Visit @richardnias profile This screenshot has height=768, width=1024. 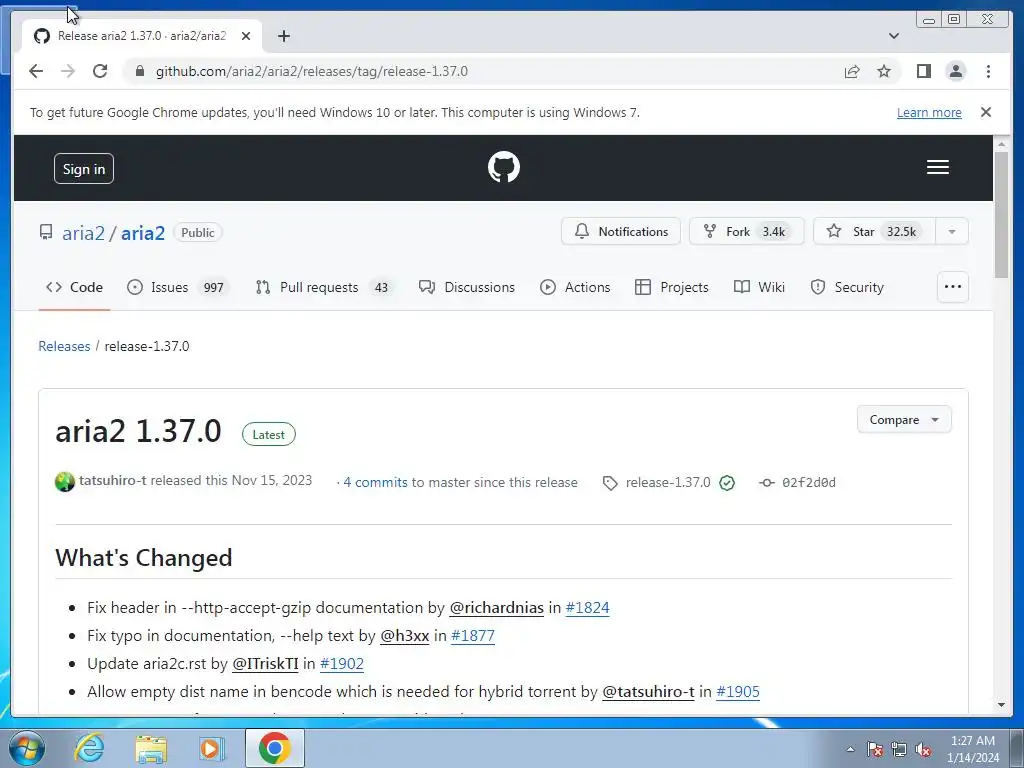[496, 607]
